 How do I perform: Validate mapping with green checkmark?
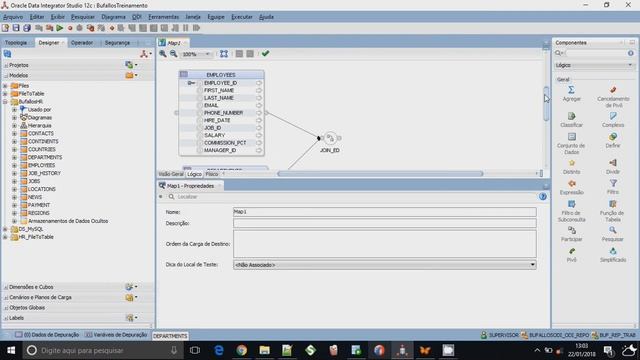click(x=265, y=53)
